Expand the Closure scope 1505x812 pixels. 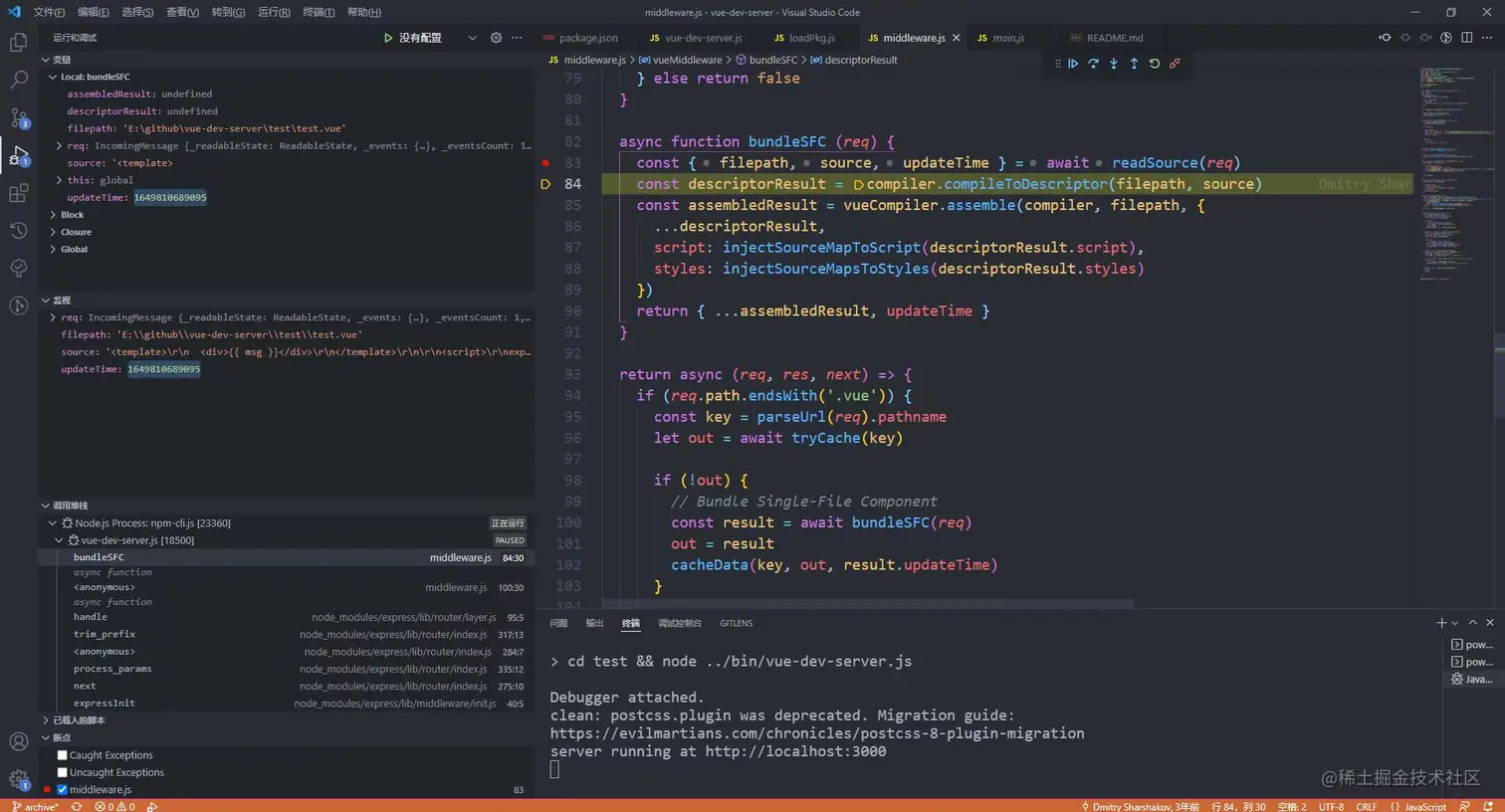pos(52,232)
